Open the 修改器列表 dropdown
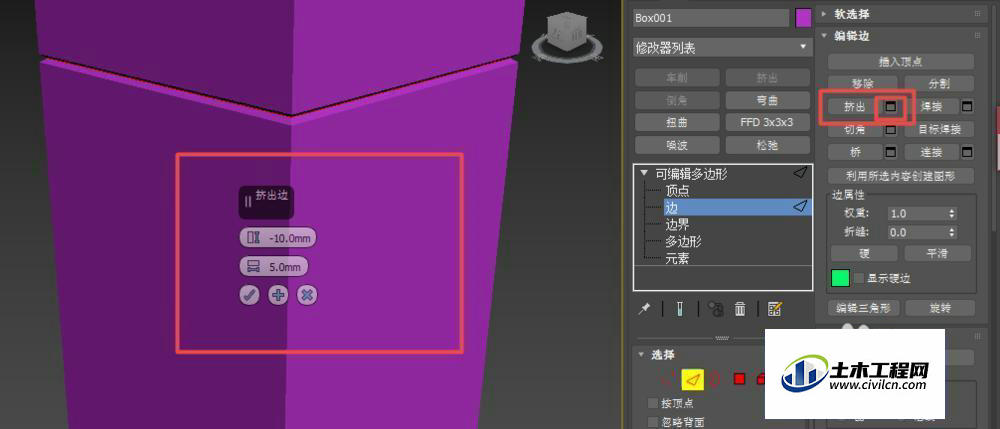1000x429 pixels. (721, 47)
